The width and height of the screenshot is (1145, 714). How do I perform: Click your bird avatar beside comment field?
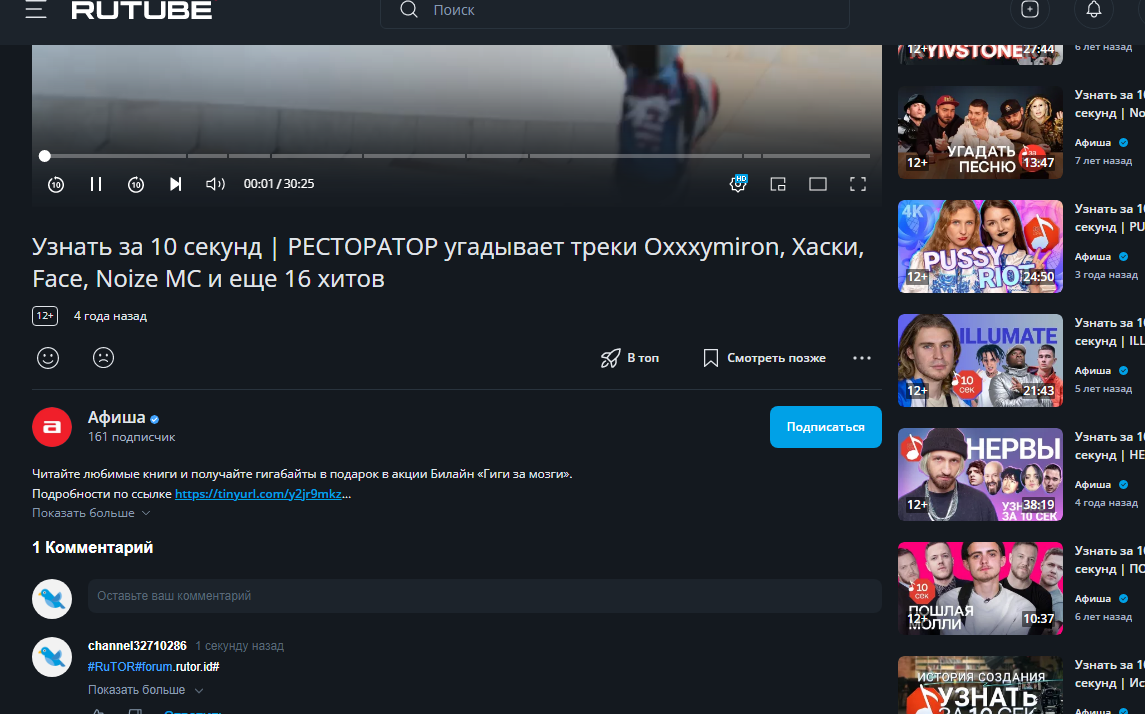coord(52,599)
